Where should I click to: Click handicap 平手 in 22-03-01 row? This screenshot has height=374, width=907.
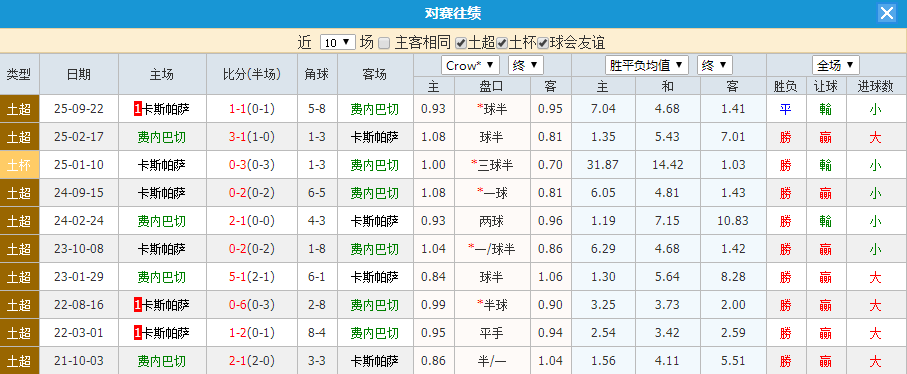click(x=492, y=333)
